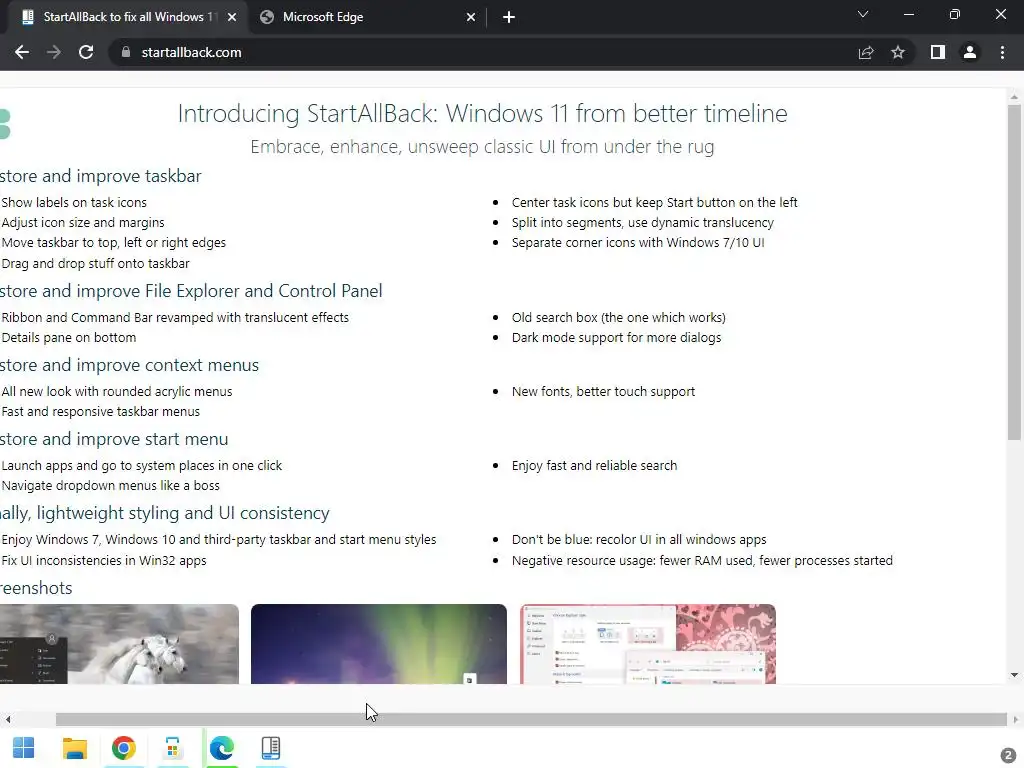Click 'Don't be blue: recolor UI' text
The image size is (1024, 768).
pyautogui.click(x=639, y=540)
